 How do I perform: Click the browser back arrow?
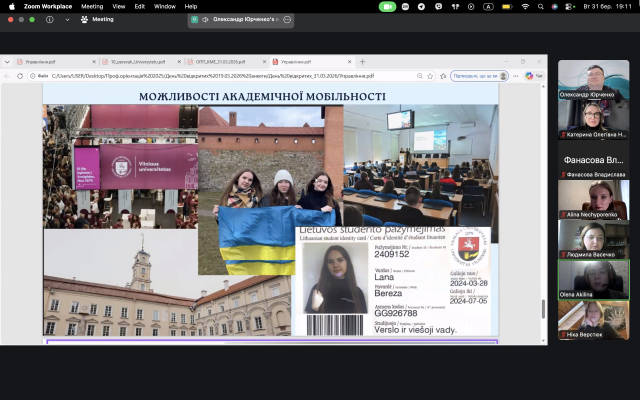click(9, 75)
